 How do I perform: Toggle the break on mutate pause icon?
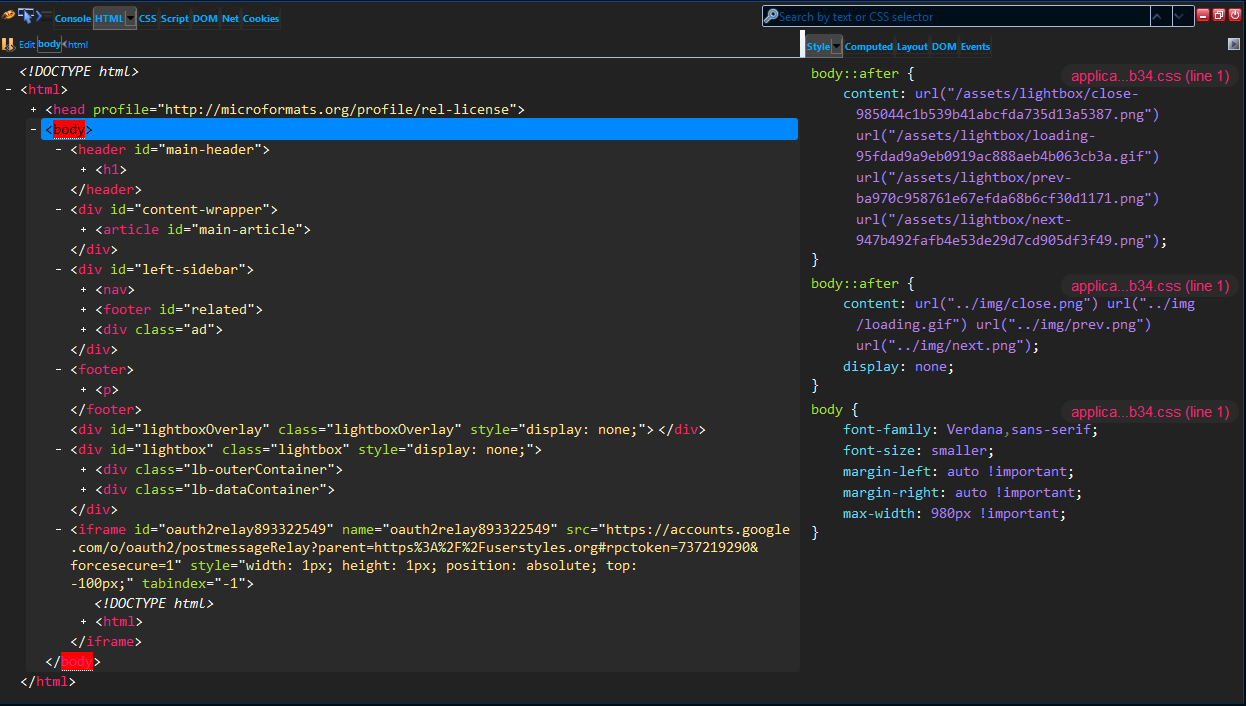click(x=8, y=44)
